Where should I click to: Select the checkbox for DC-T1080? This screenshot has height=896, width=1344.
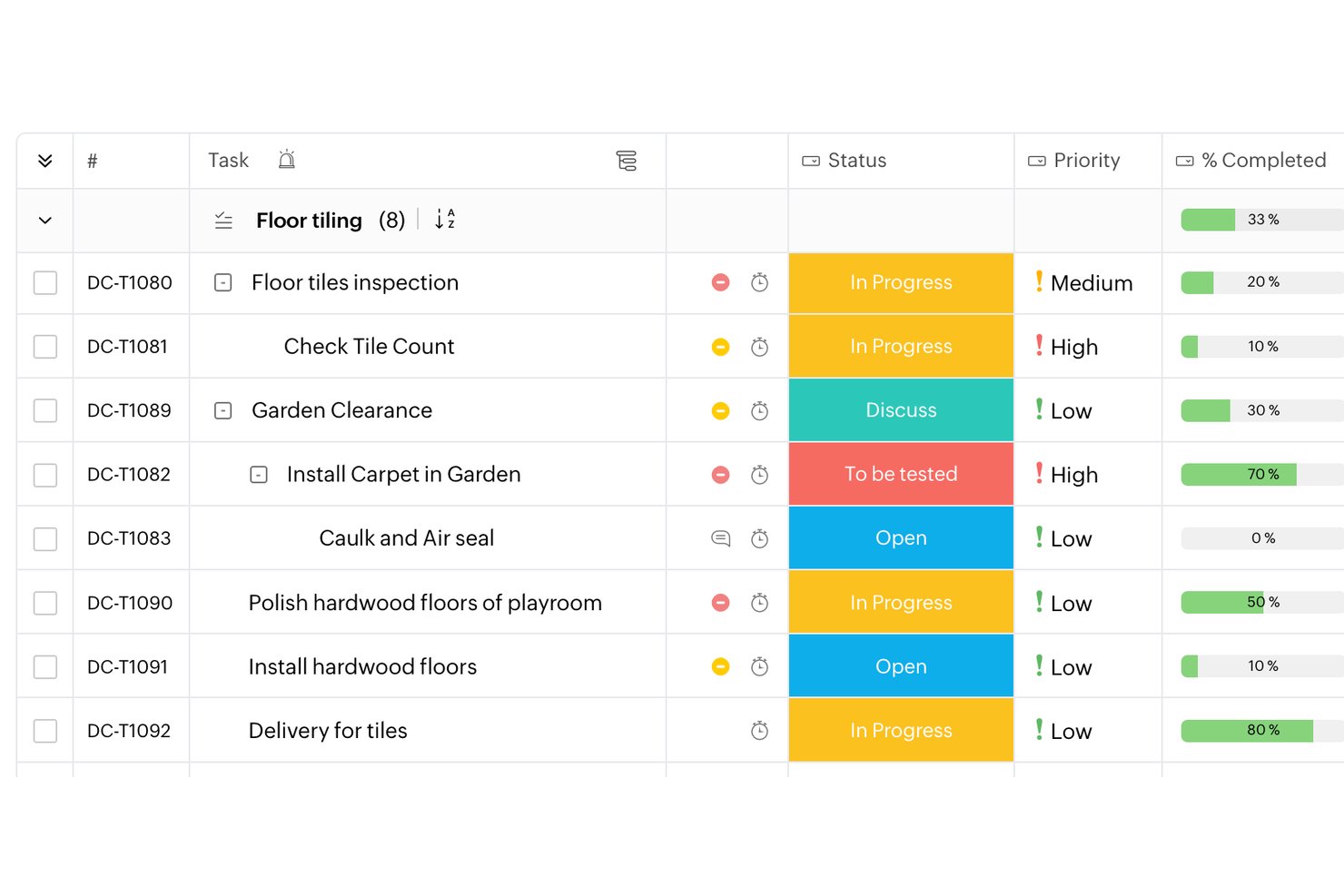[45, 282]
